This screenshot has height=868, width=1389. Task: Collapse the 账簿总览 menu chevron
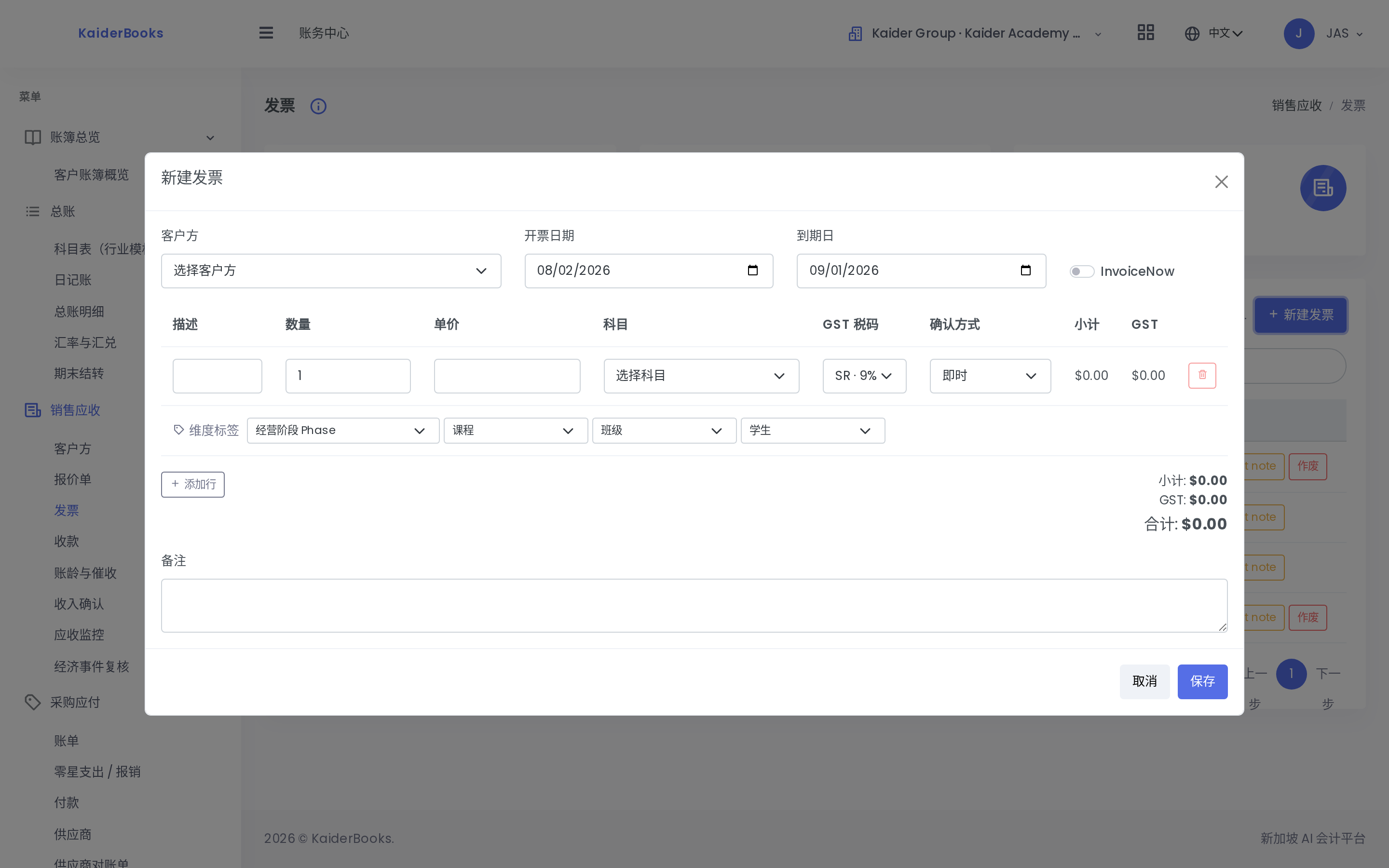click(x=210, y=138)
